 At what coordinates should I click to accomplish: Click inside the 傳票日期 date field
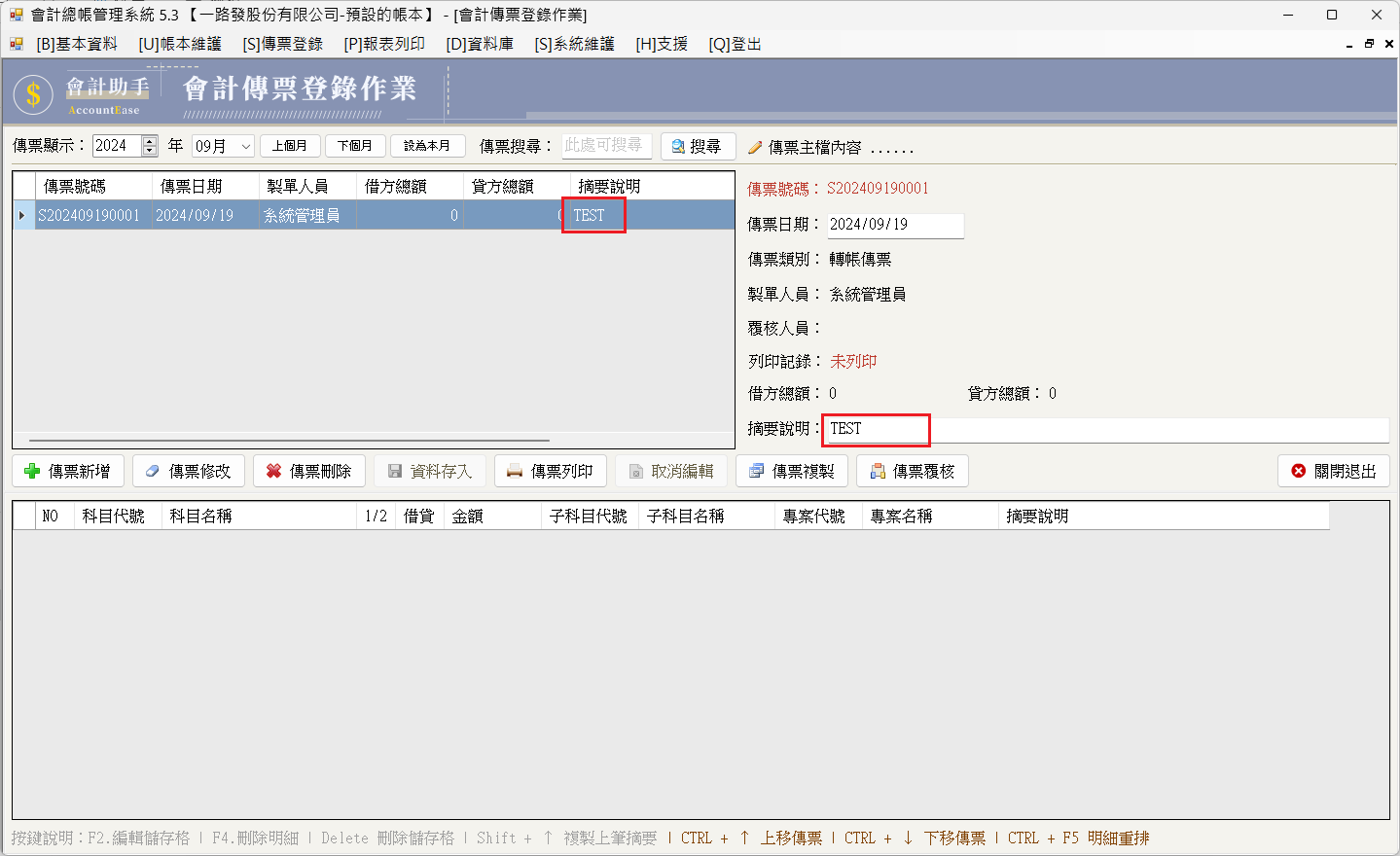pos(893,225)
